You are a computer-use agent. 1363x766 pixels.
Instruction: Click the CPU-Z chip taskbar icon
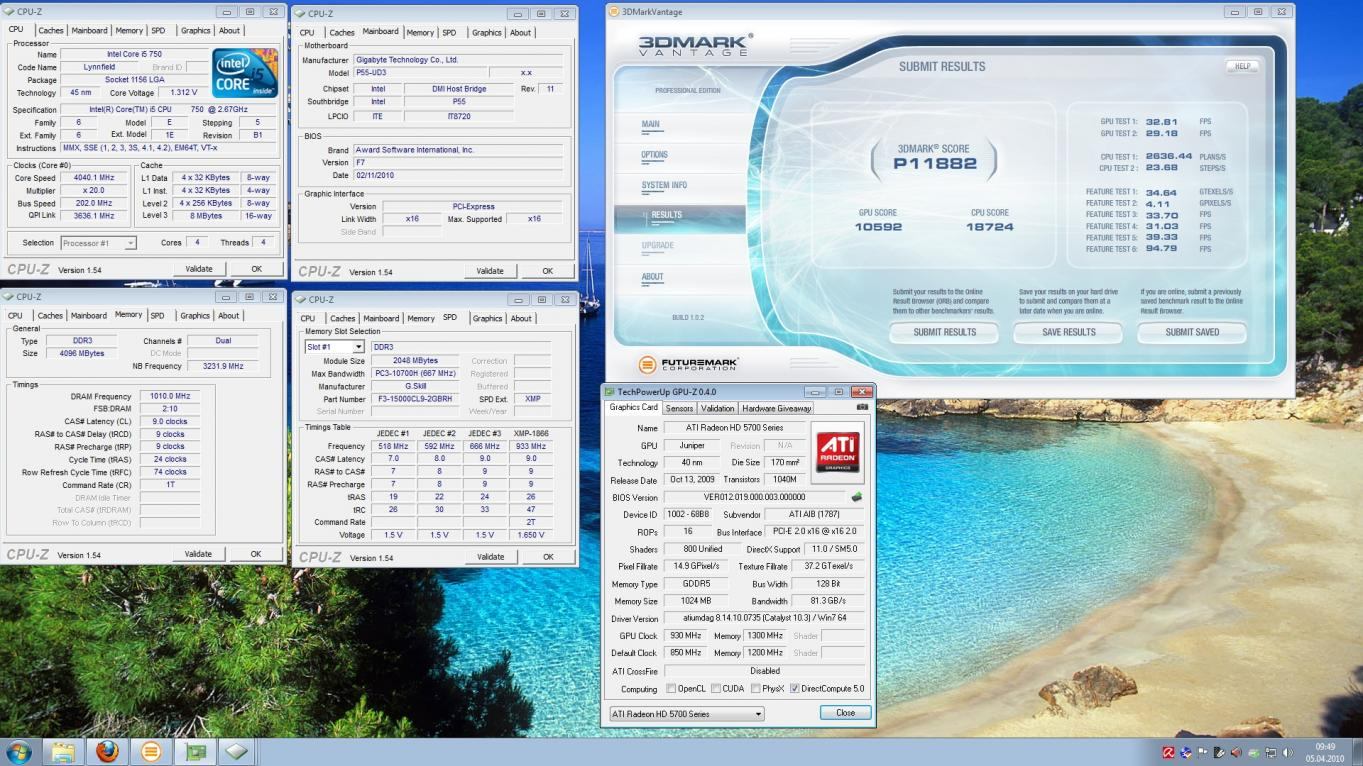pyautogui.click(x=237, y=752)
